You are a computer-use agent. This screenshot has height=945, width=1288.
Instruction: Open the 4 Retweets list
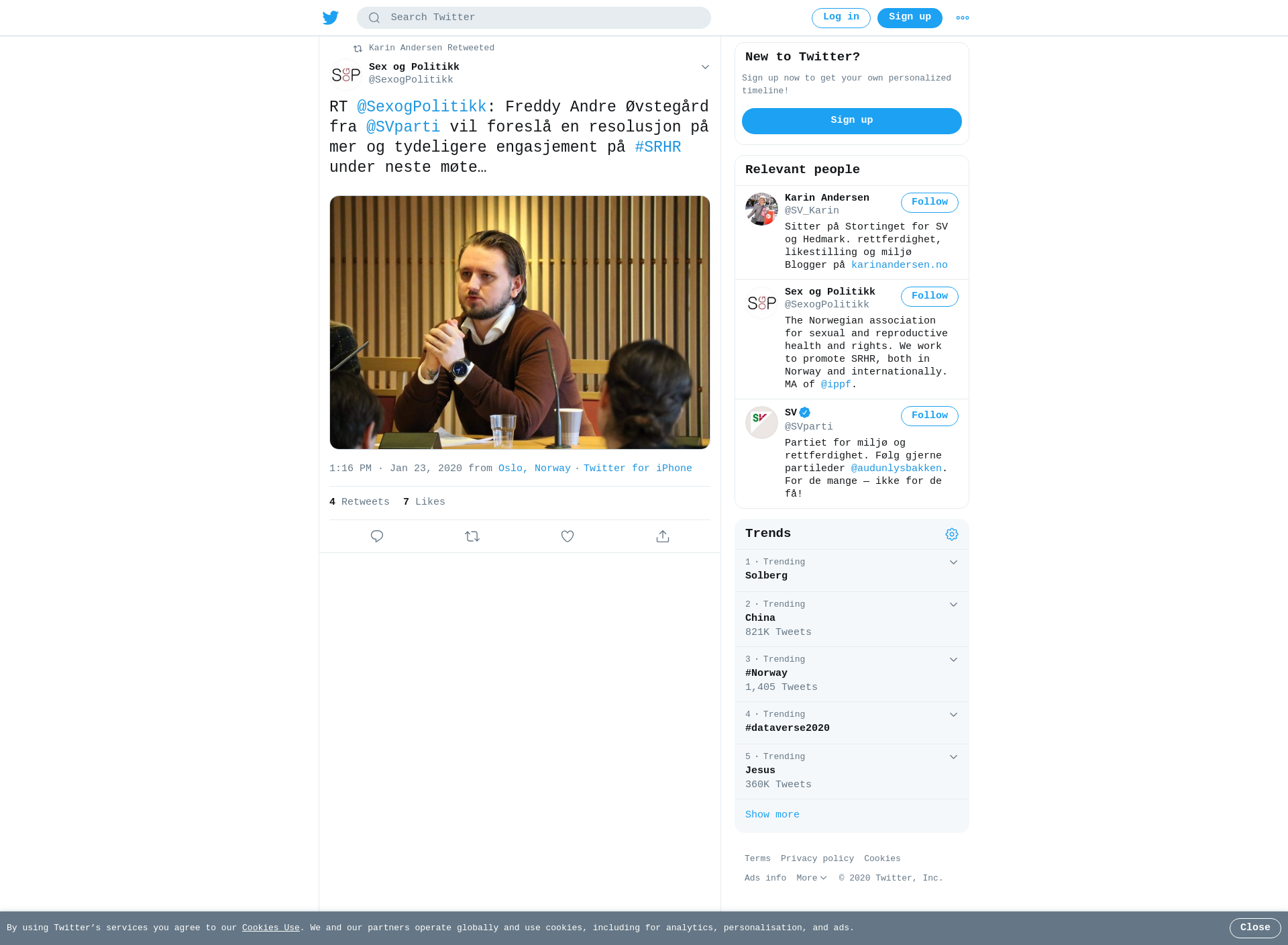360,502
